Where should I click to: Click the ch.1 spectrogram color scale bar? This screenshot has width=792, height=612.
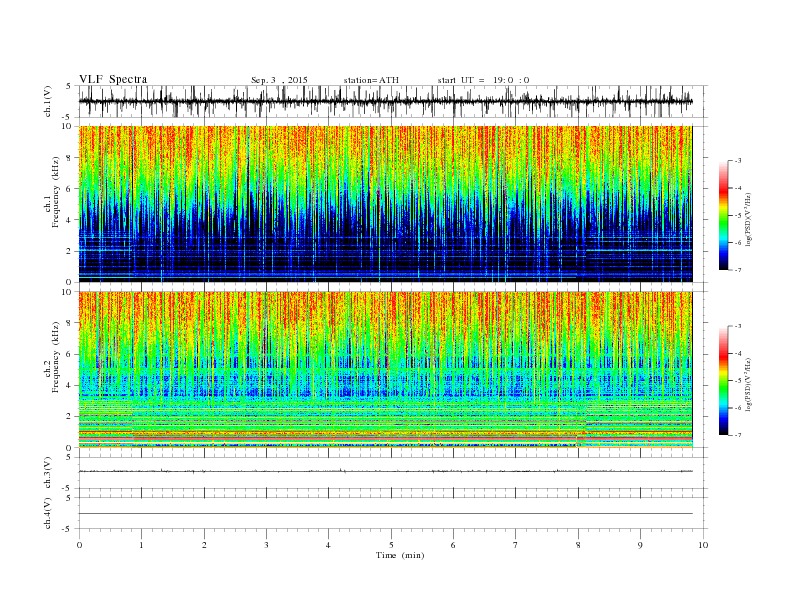(x=723, y=215)
